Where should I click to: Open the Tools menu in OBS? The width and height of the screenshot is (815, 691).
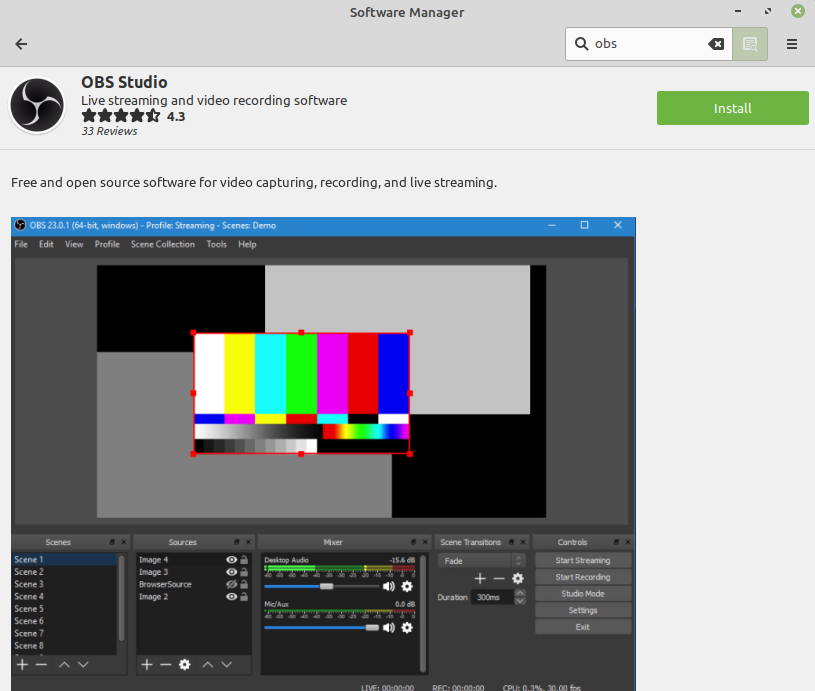(x=216, y=244)
